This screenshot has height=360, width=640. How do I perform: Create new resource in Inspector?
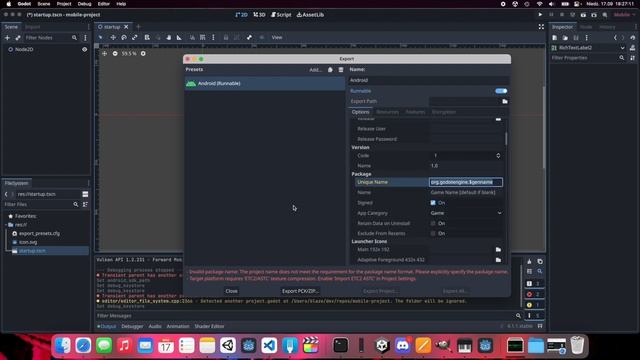click(555, 38)
